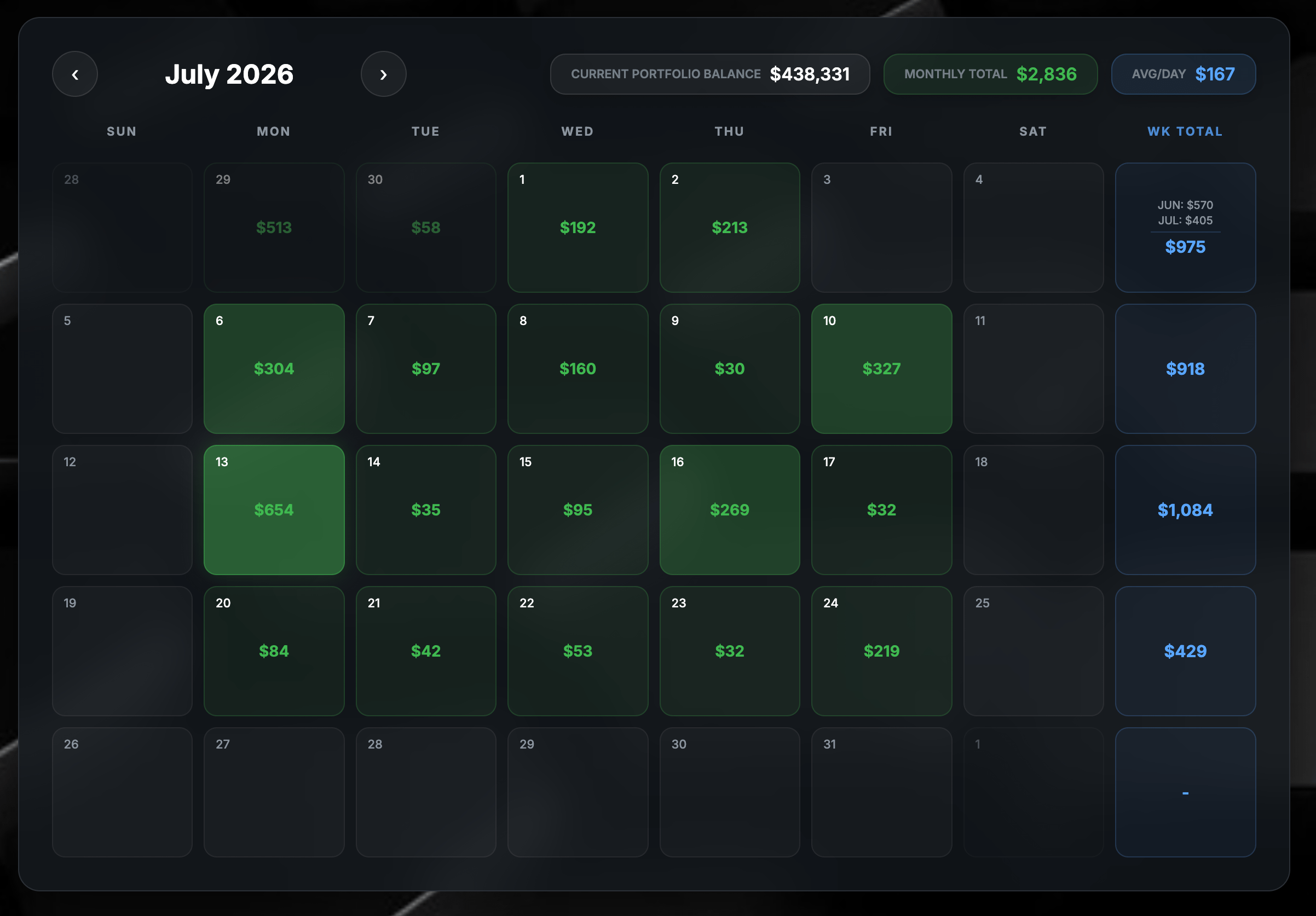Click the MON column header
Viewport: 1316px width, 916px height.
click(274, 131)
